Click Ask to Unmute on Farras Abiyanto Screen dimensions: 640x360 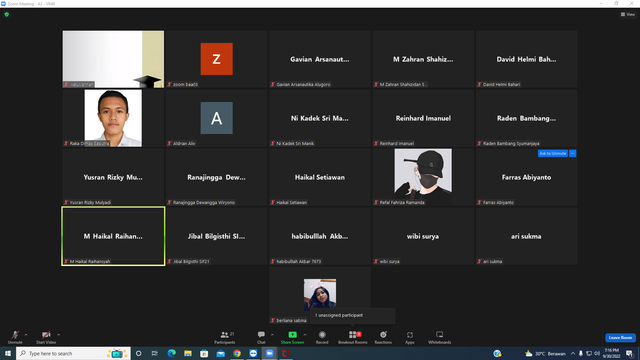tap(553, 153)
